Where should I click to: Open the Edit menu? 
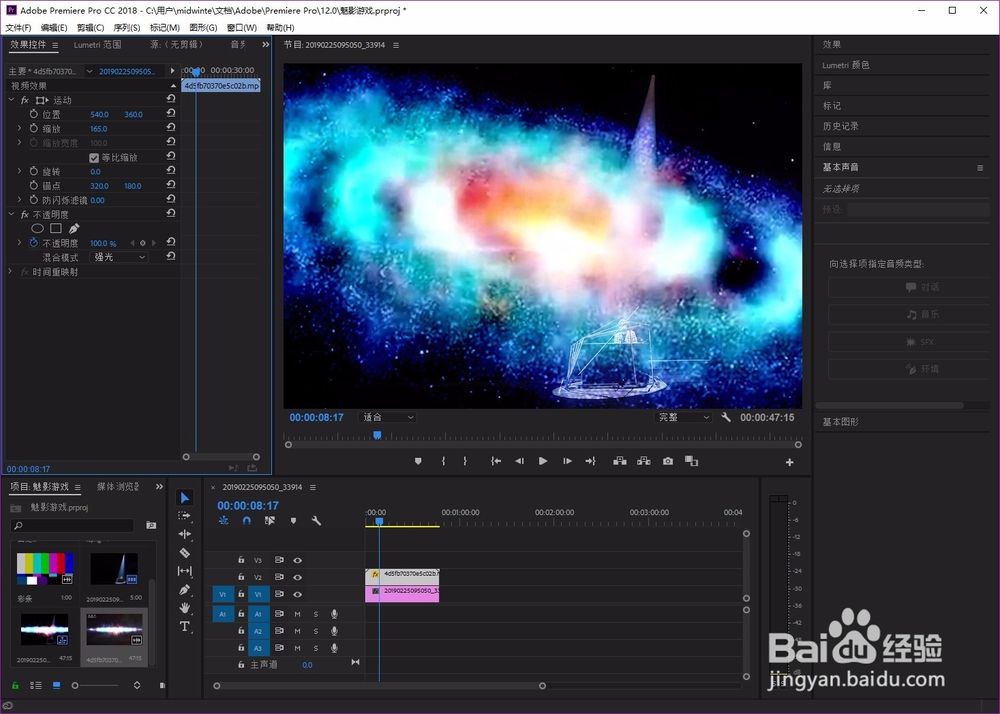pyautogui.click(x=54, y=27)
